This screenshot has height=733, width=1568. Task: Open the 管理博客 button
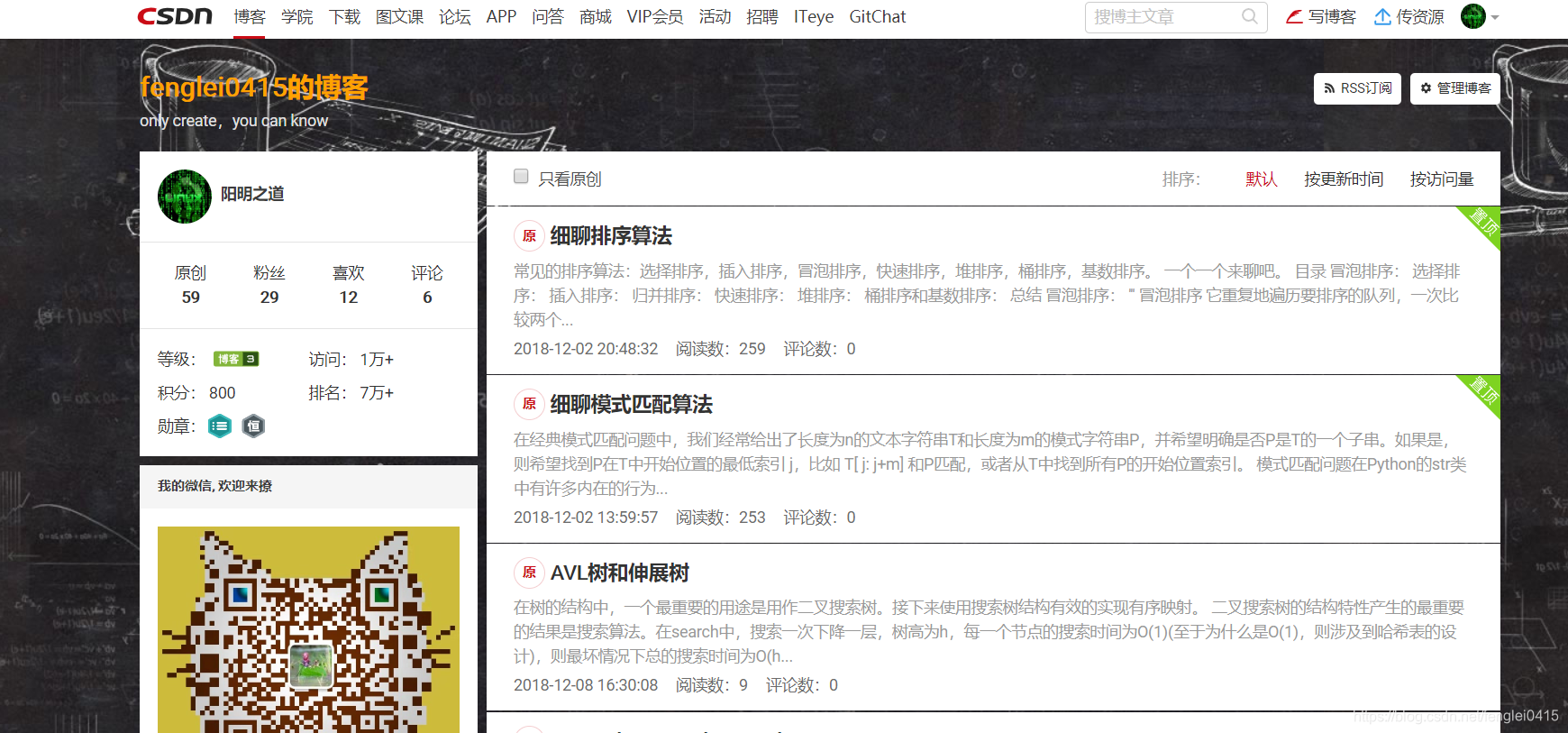1454,88
